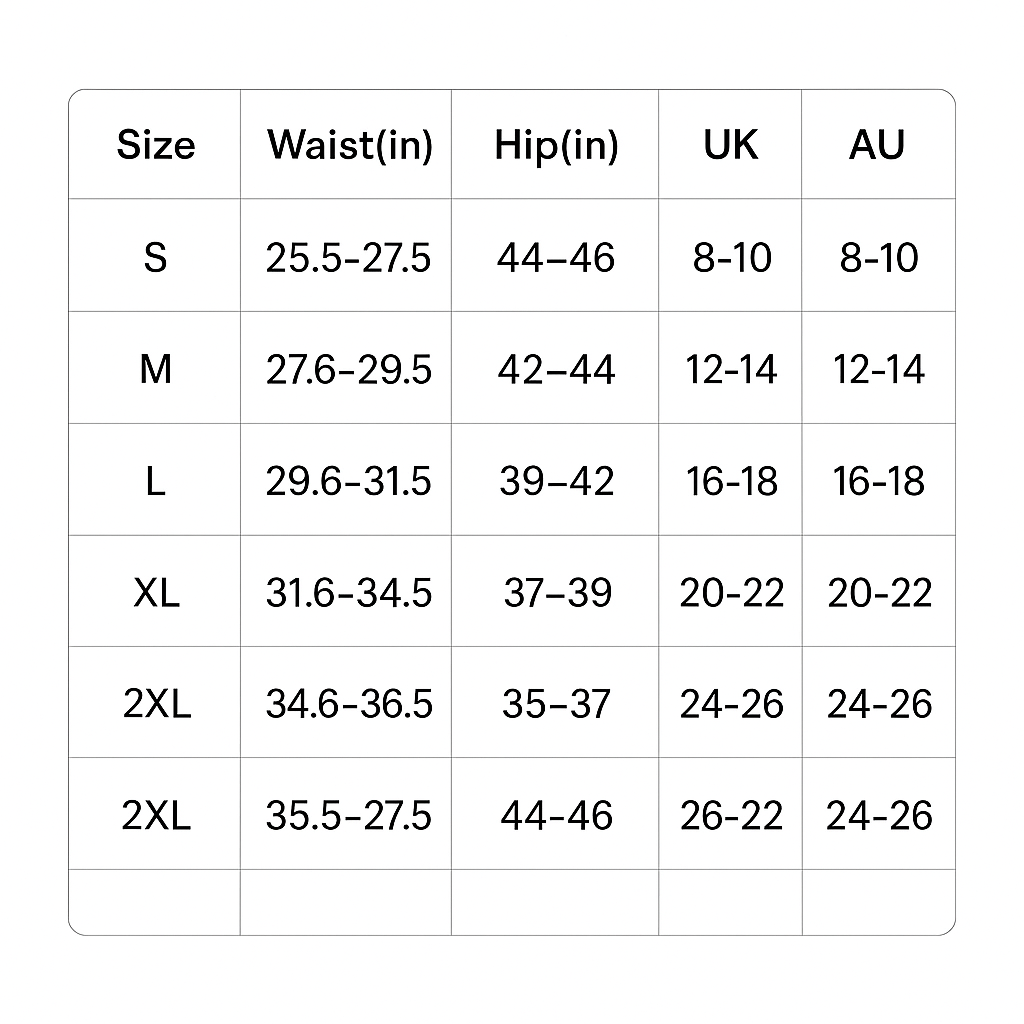Click the S size cell
Image resolution: width=1024 pixels, height=1024 pixels.
click(155, 258)
